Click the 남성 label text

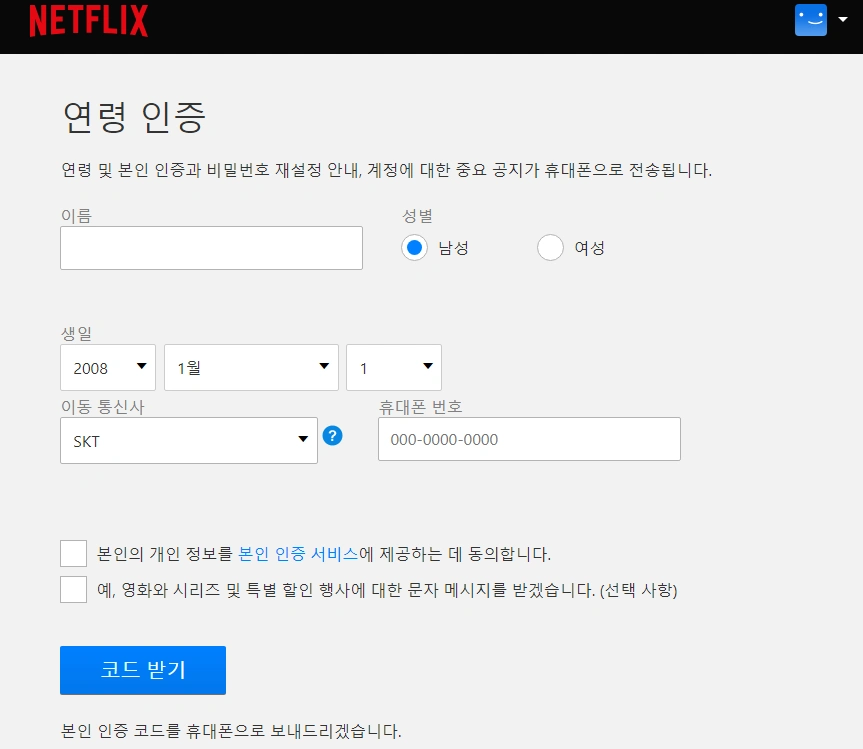(x=454, y=248)
